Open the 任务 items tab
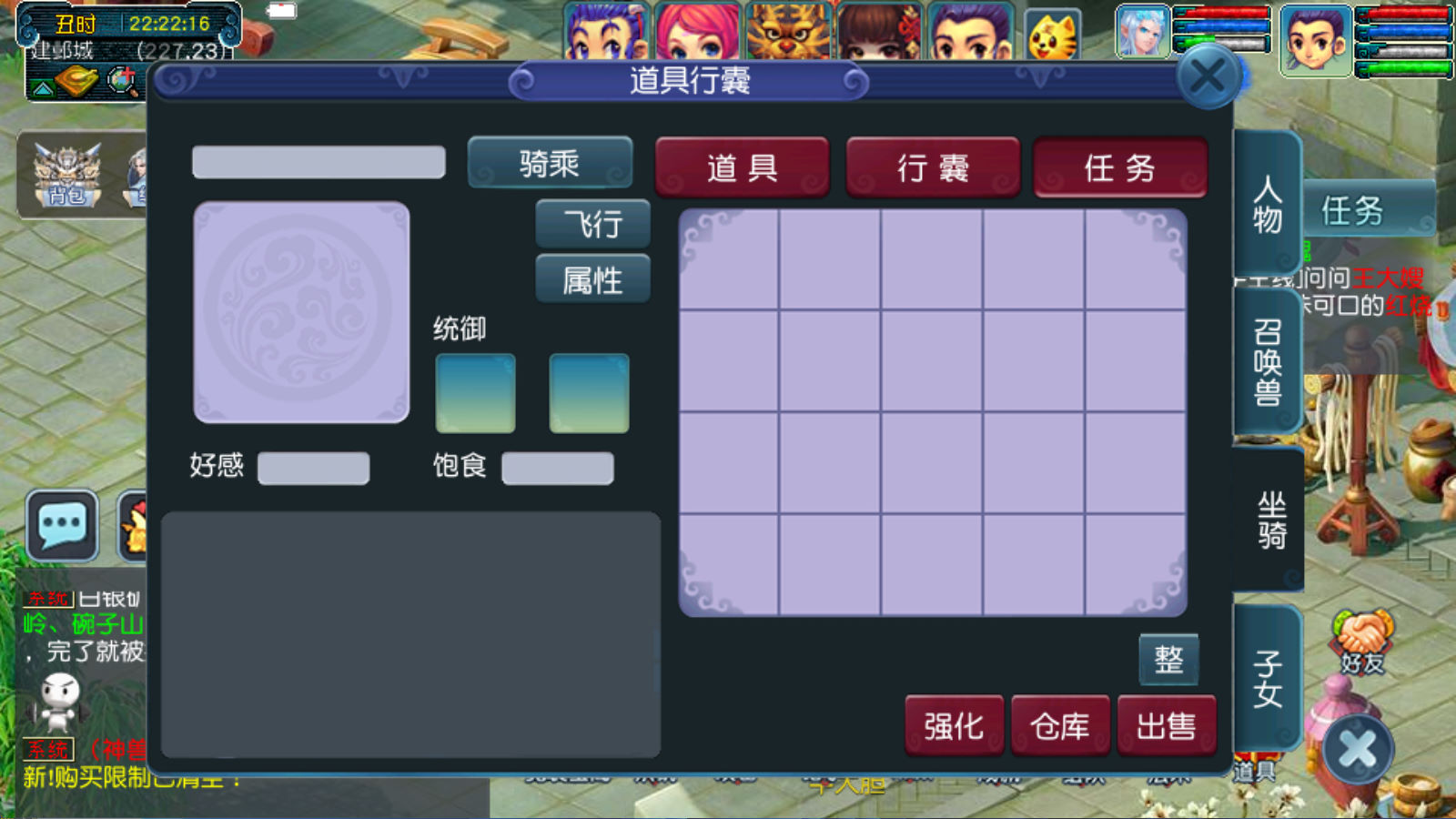The width and height of the screenshot is (1456, 819). [1120, 167]
